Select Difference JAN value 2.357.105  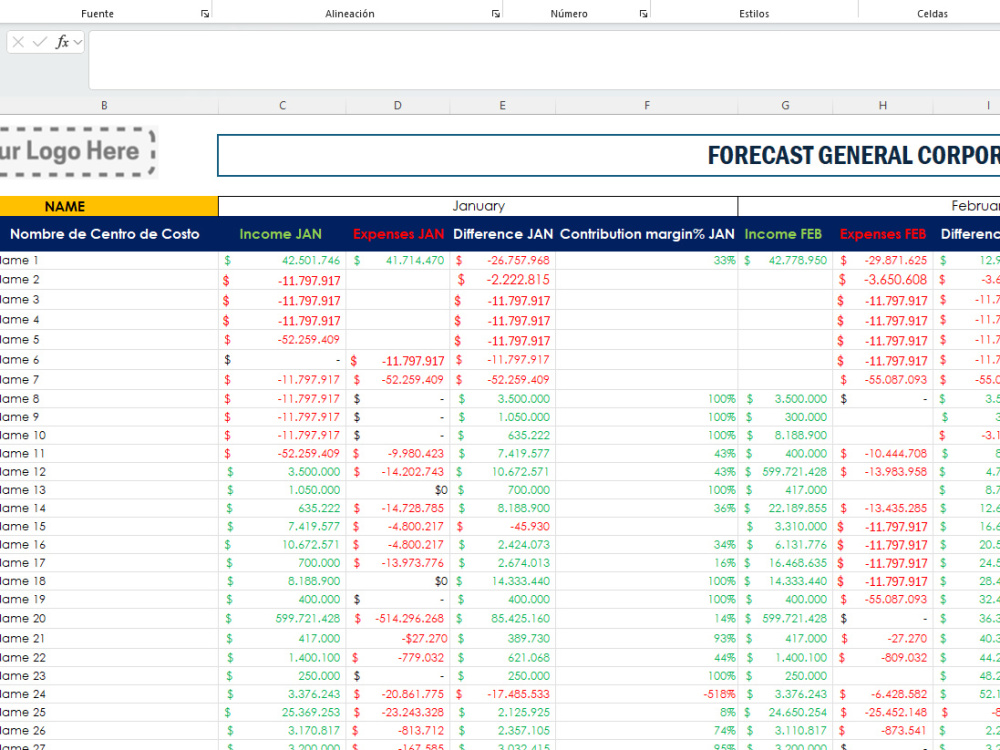(x=503, y=730)
